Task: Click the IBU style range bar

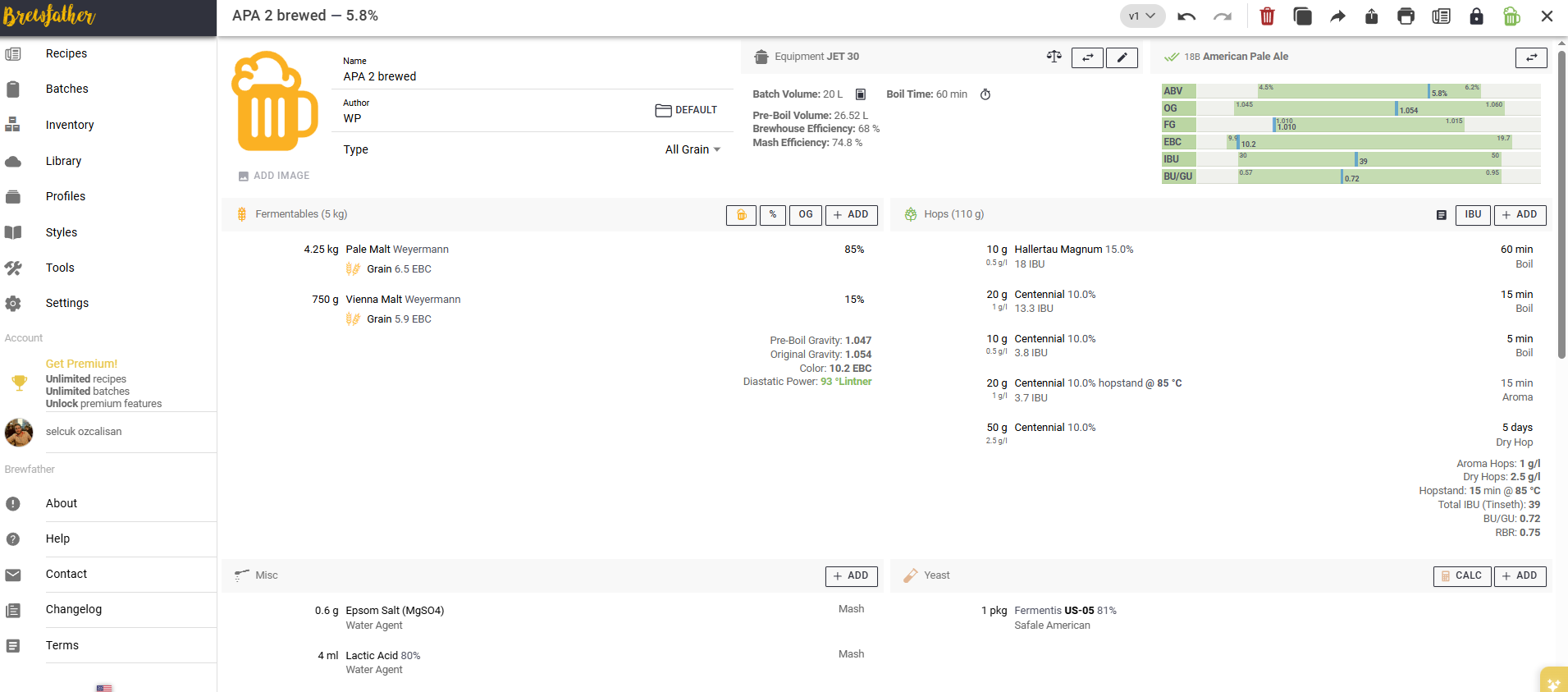Action: coord(1351,159)
